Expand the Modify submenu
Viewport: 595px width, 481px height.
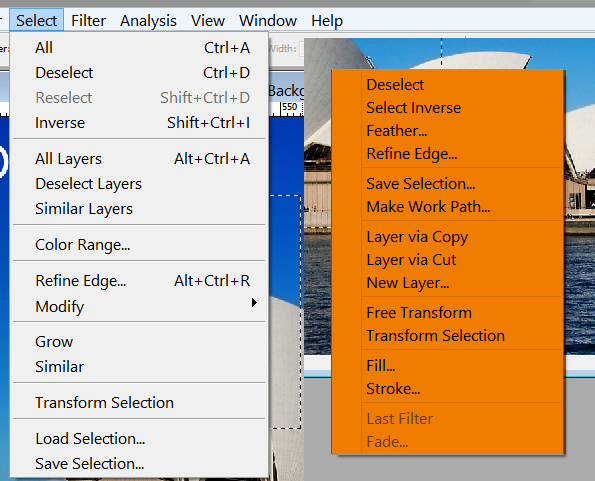pos(139,306)
